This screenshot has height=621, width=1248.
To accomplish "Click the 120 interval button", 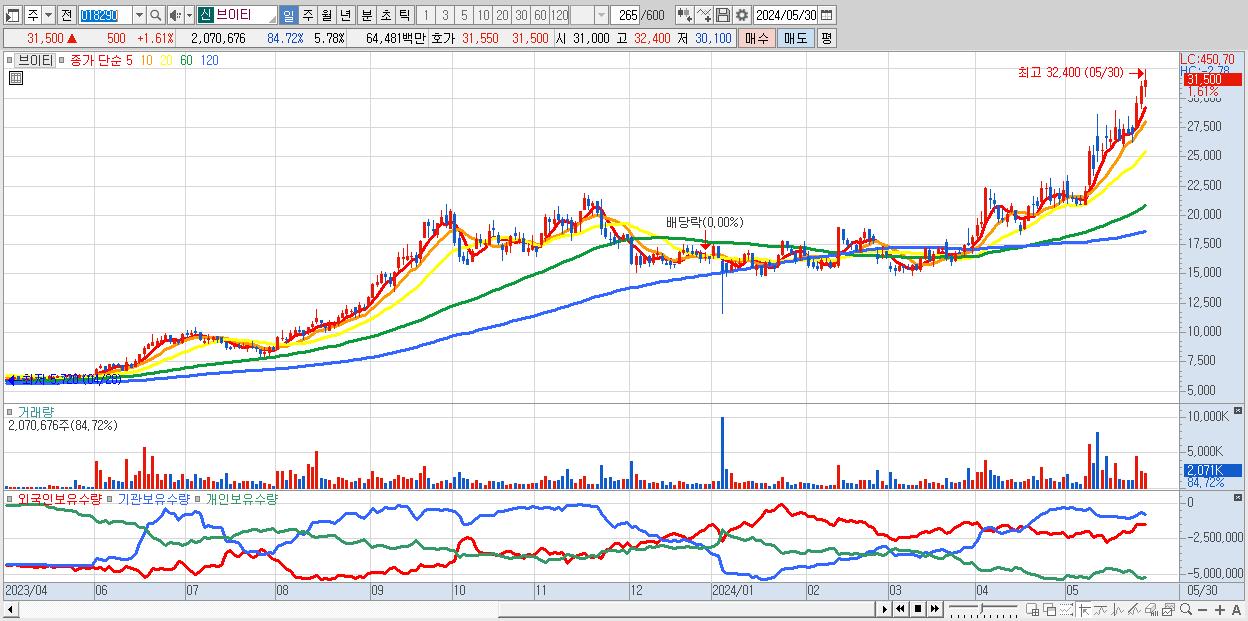I will click(559, 15).
